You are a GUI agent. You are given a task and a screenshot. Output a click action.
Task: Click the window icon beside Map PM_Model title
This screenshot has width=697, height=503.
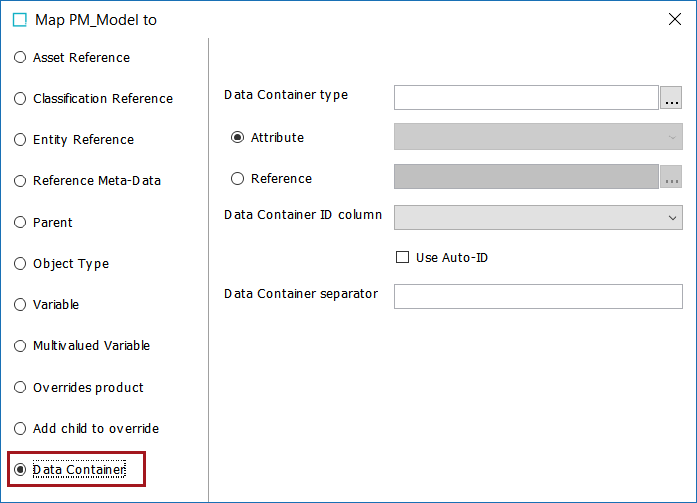pyautogui.click(x=20, y=19)
